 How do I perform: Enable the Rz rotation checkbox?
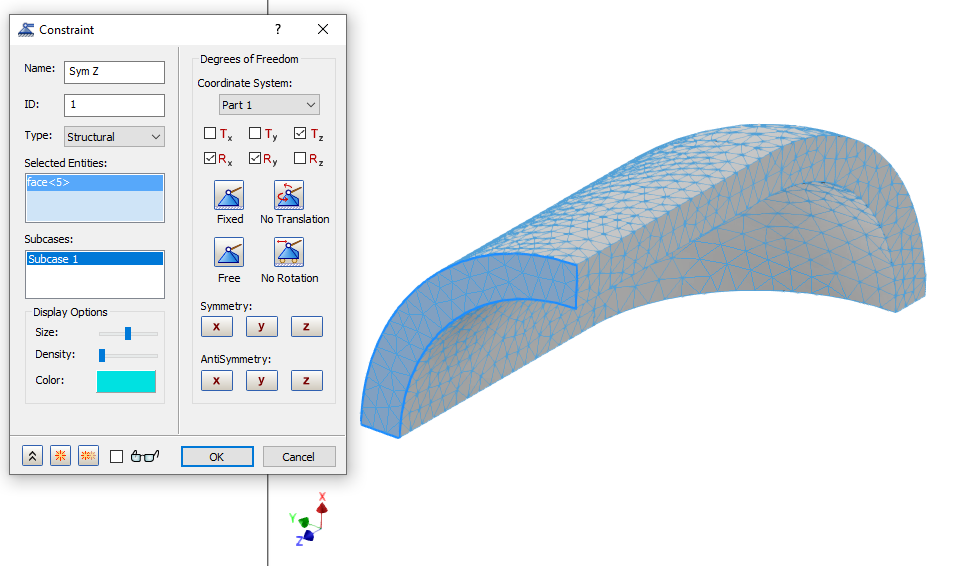click(x=300, y=158)
